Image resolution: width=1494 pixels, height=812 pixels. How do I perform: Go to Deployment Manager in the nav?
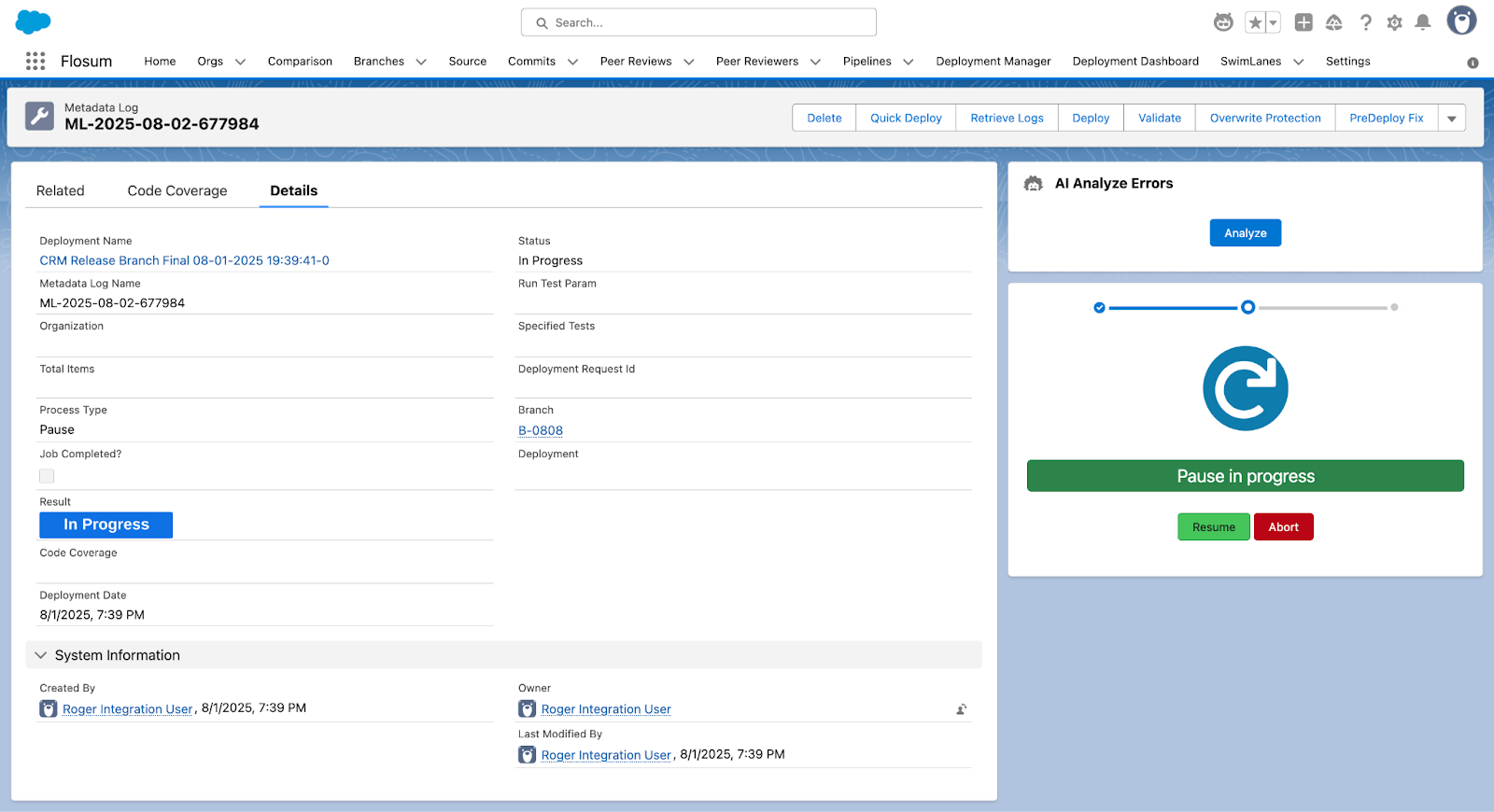point(994,62)
